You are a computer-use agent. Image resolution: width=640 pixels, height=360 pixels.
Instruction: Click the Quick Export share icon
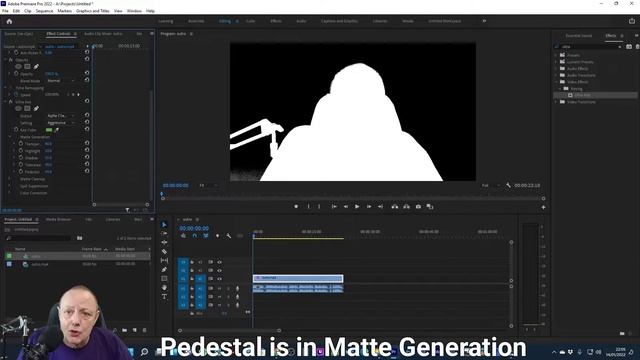(x=632, y=21)
